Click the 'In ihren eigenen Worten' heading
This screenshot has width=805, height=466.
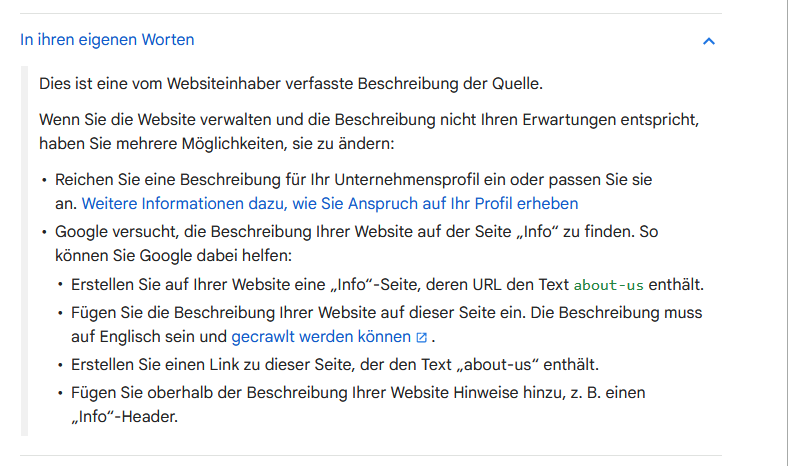107,40
